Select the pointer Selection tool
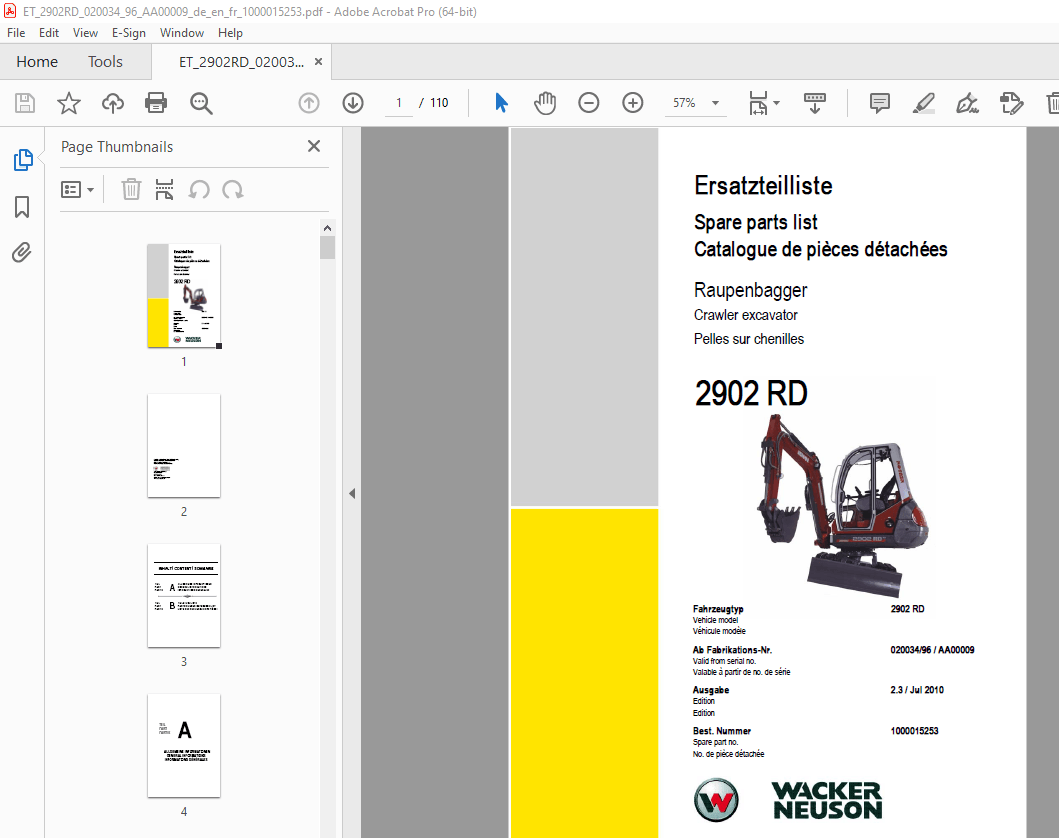The height and width of the screenshot is (838, 1059). pos(500,103)
